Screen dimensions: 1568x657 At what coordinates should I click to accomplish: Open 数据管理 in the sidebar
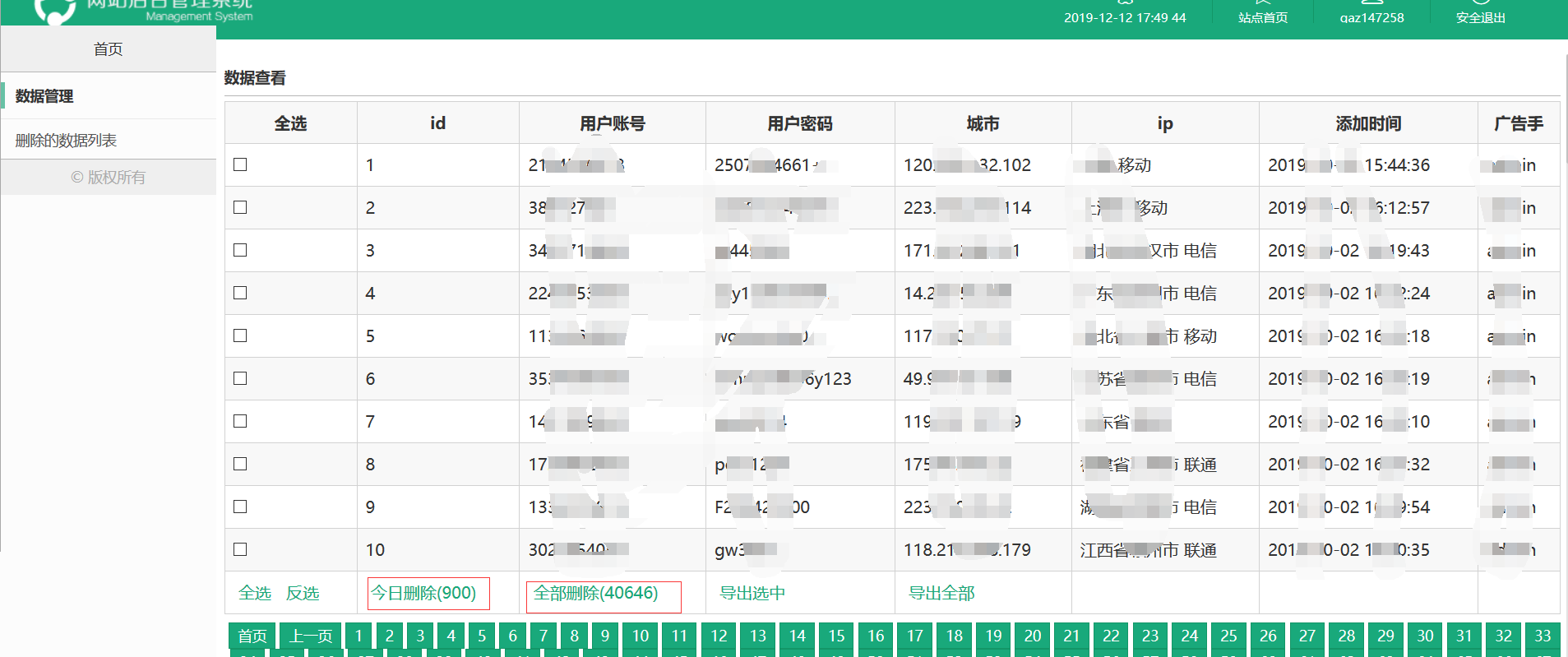tap(108, 95)
